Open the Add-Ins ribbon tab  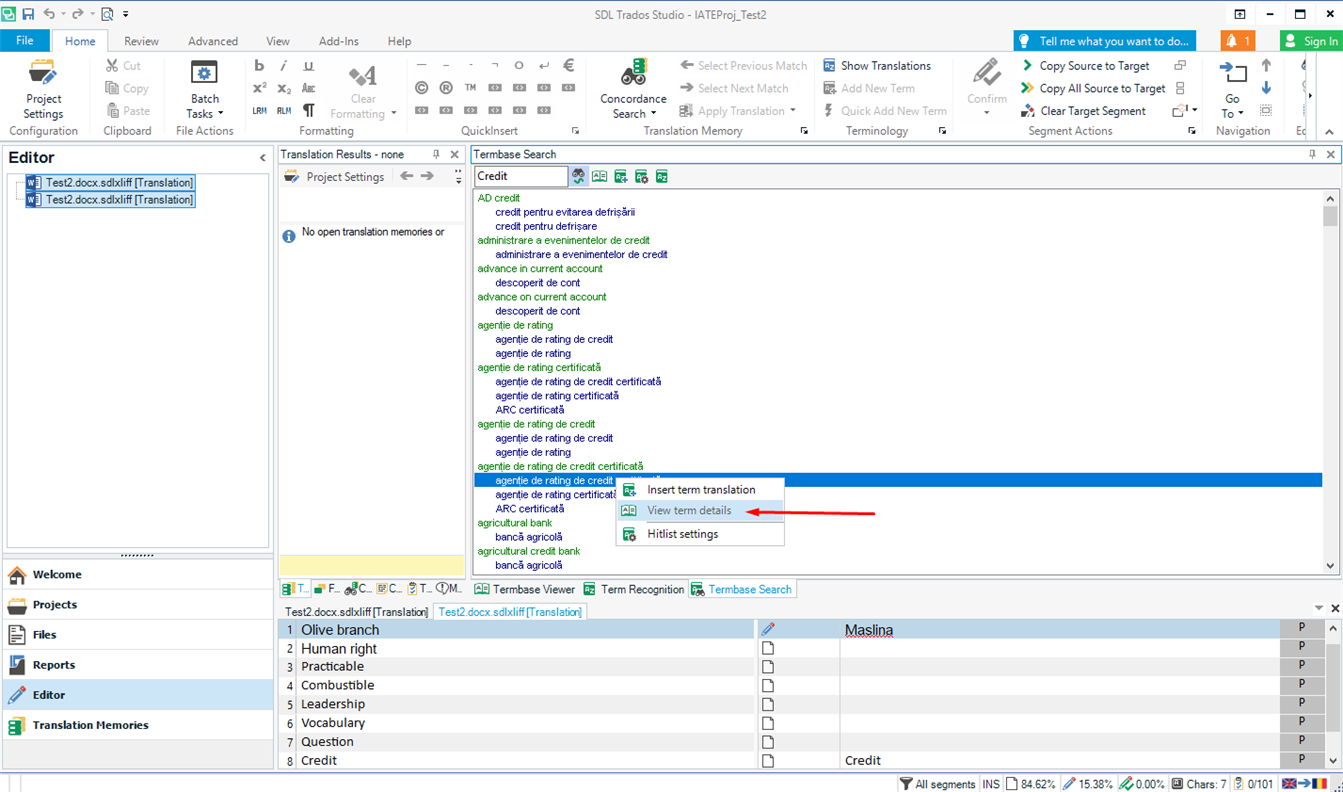[x=338, y=41]
